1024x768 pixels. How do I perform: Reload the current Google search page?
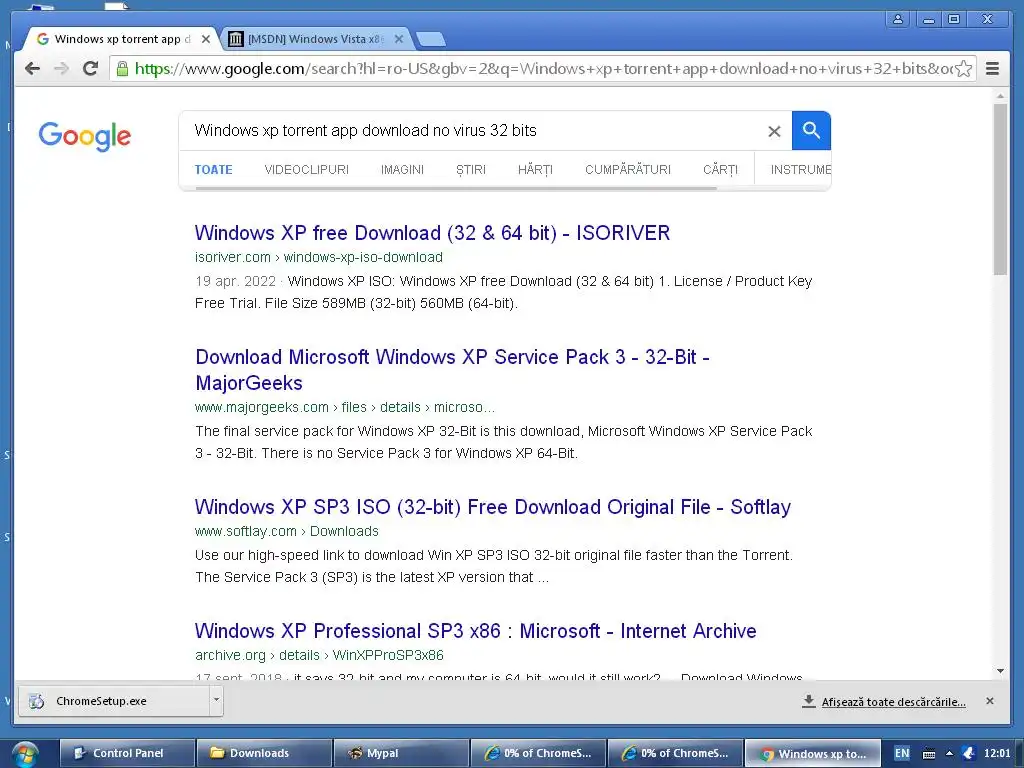91,69
